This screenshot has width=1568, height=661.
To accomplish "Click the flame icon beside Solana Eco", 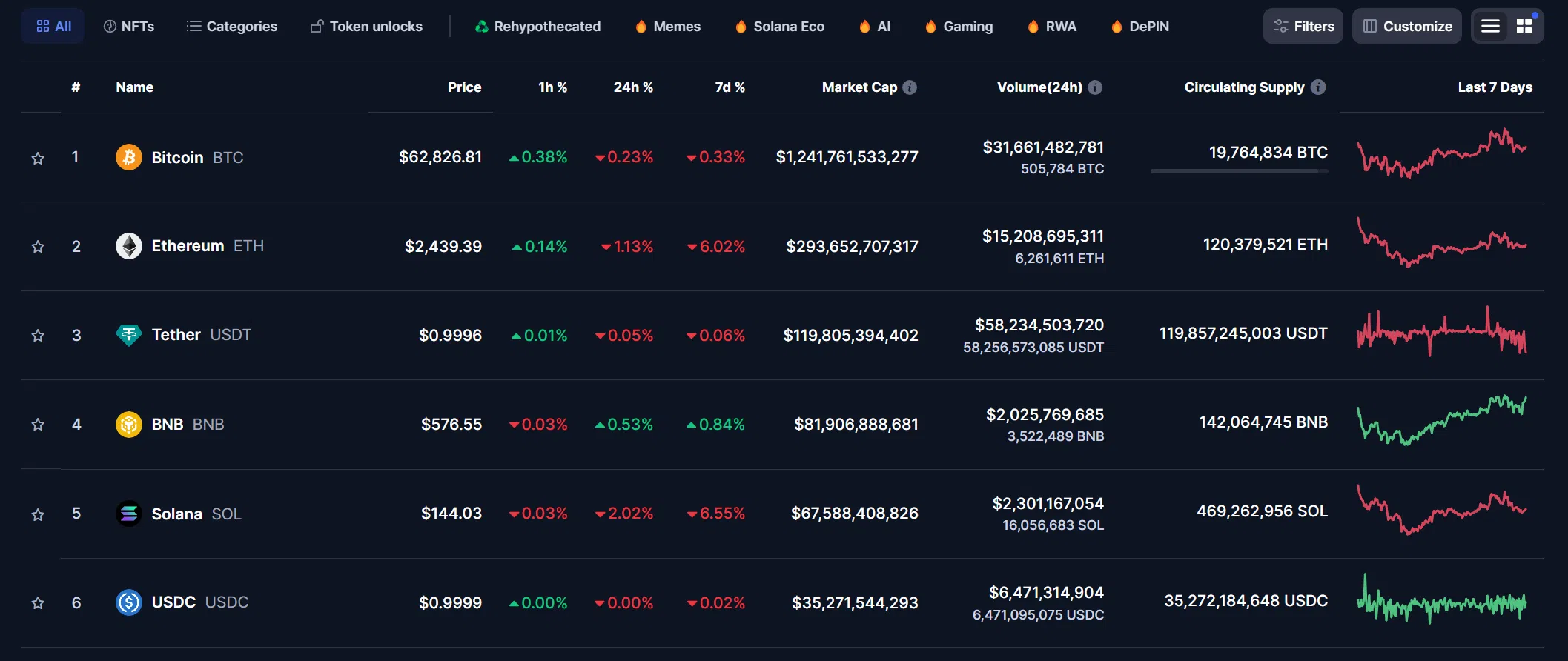I will (x=741, y=27).
